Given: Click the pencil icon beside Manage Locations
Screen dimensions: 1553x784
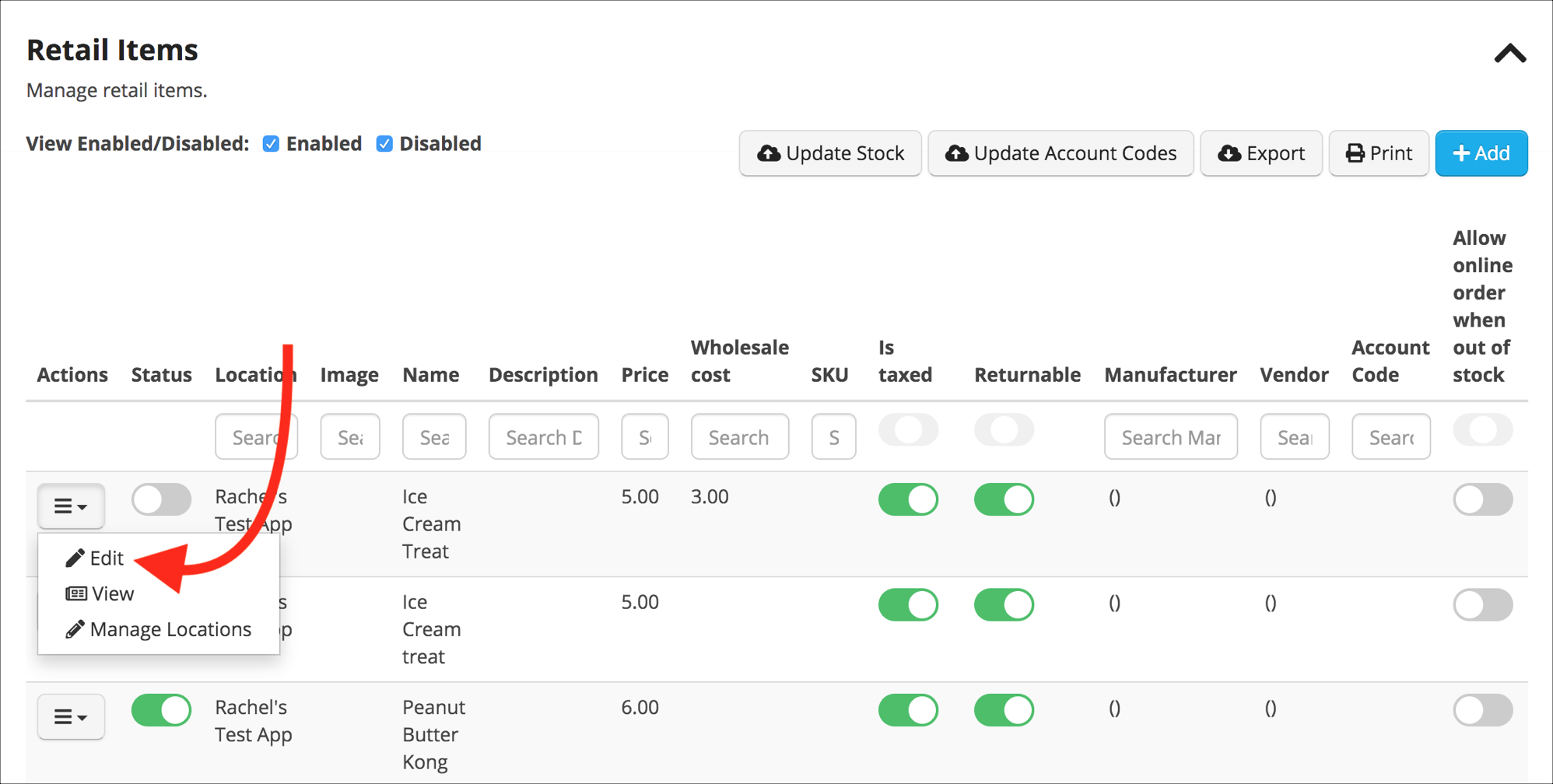Looking at the screenshot, I should [75, 628].
